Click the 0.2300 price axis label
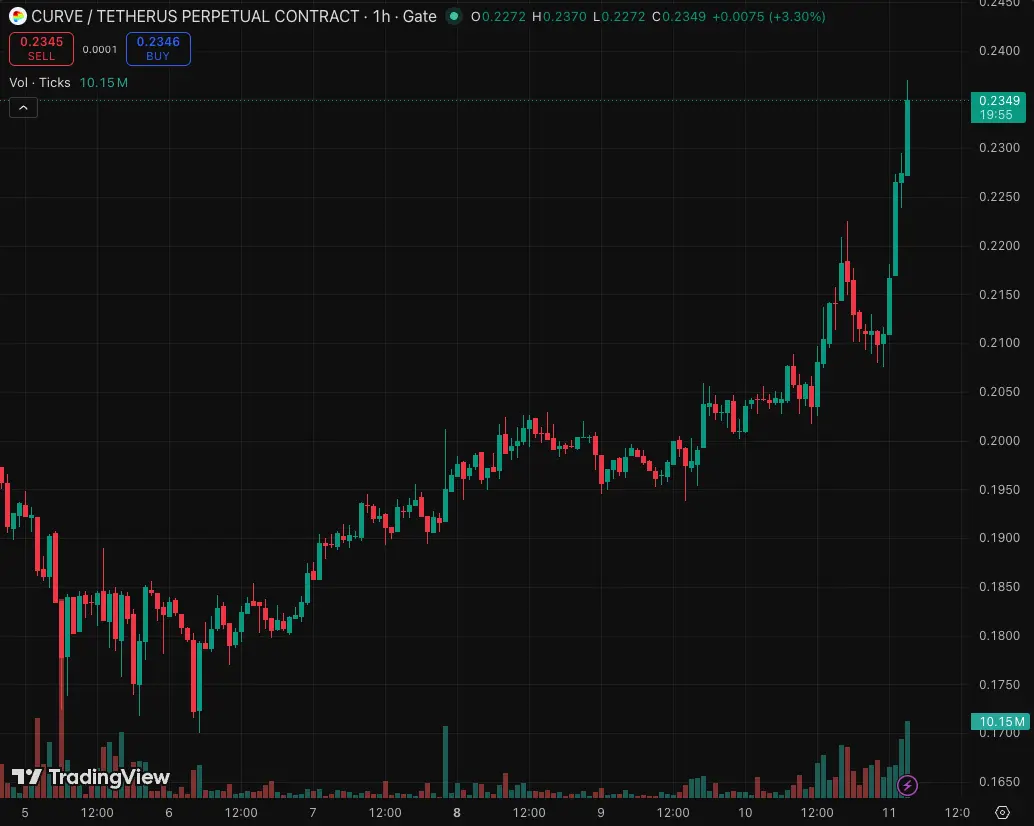1034x826 pixels. pyautogui.click(x=999, y=148)
